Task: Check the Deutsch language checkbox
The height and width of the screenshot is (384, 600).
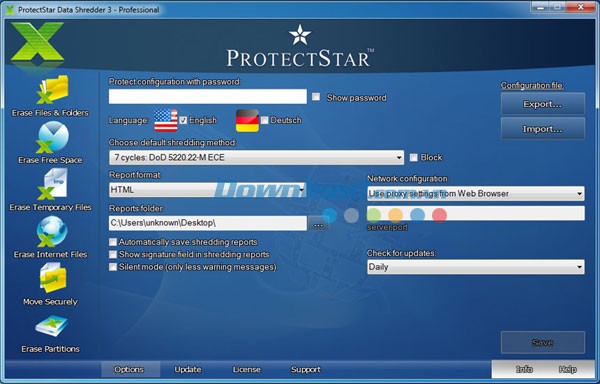Action: point(264,120)
